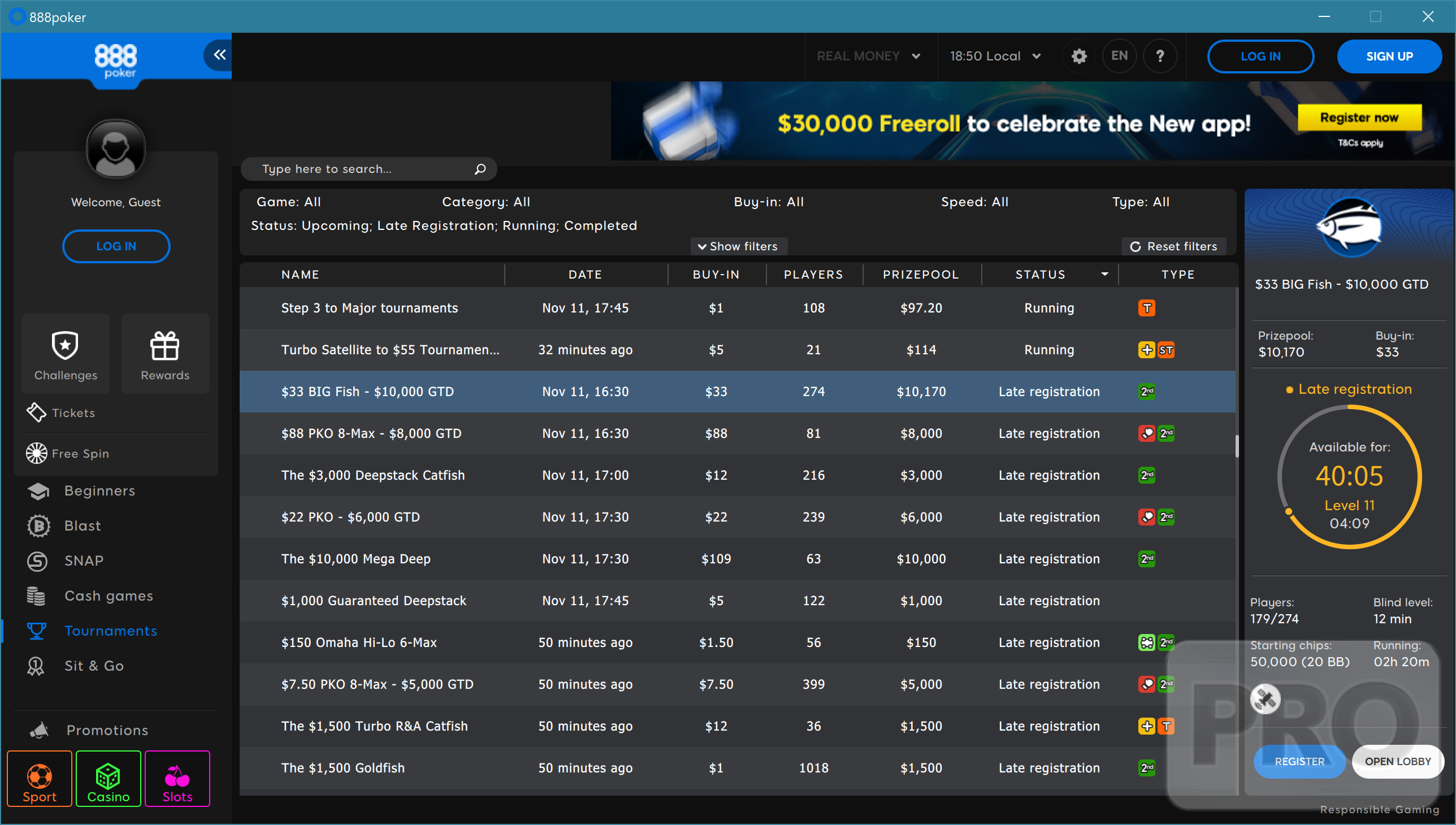Open Casino dice tile

[x=109, y=779]
